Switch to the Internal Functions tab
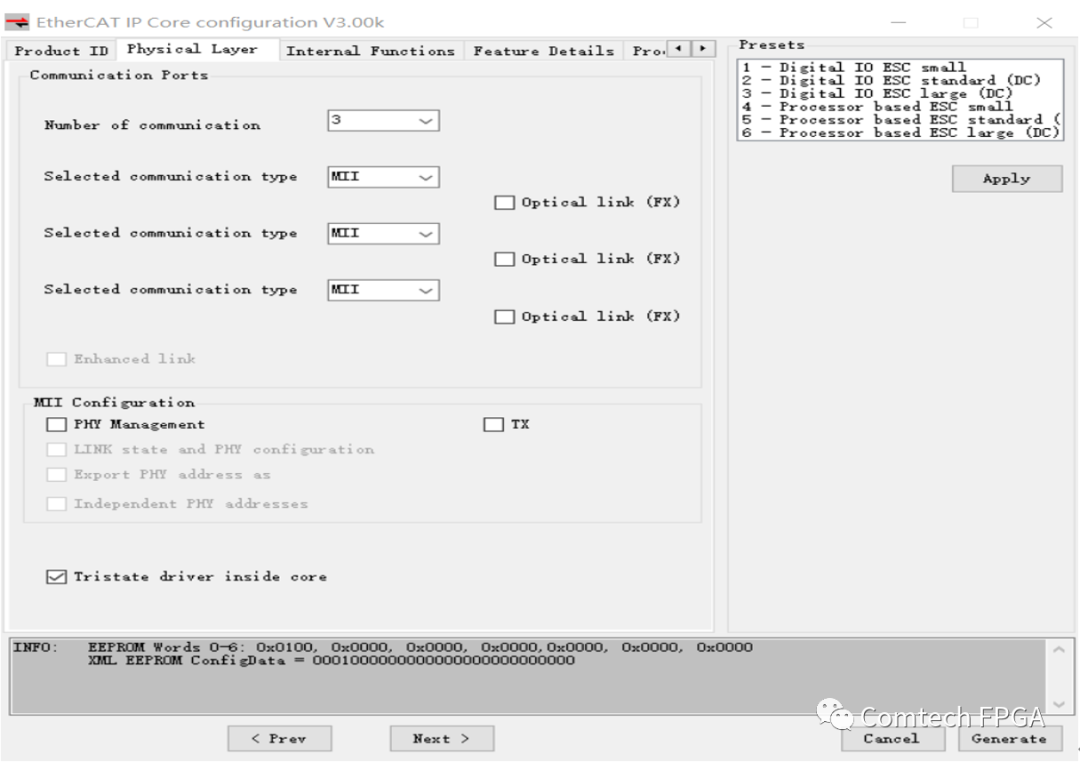The height and width of the screenshot is (762, 1080). (371, 50)
